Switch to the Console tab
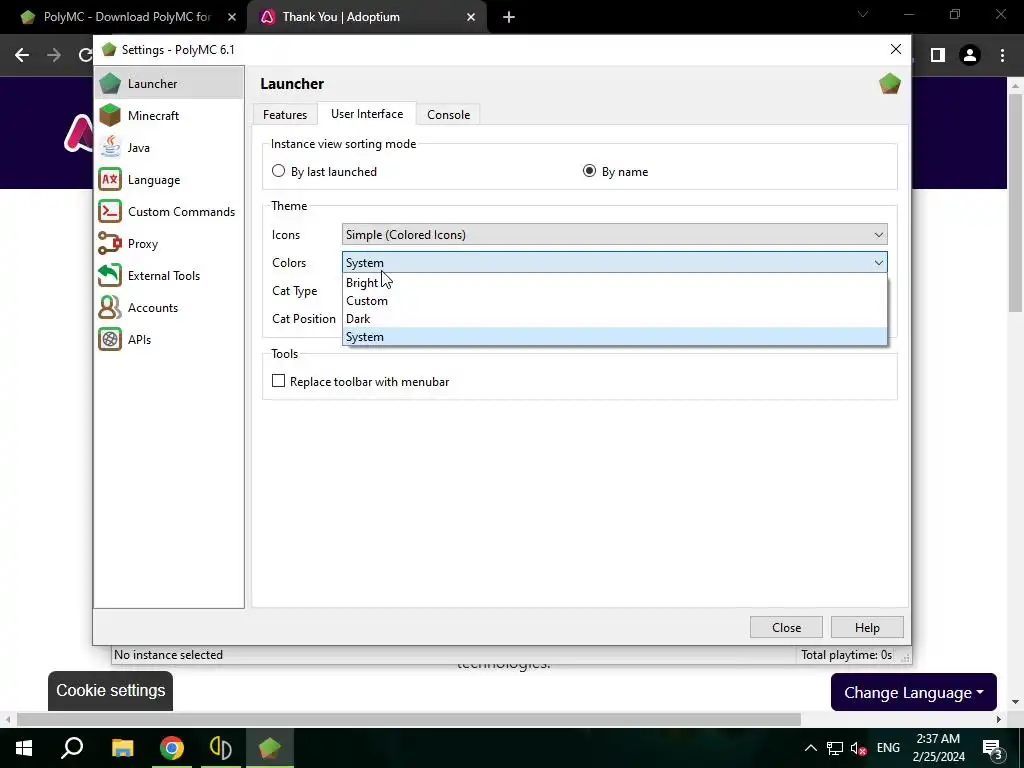 click(x=449, y=115)
